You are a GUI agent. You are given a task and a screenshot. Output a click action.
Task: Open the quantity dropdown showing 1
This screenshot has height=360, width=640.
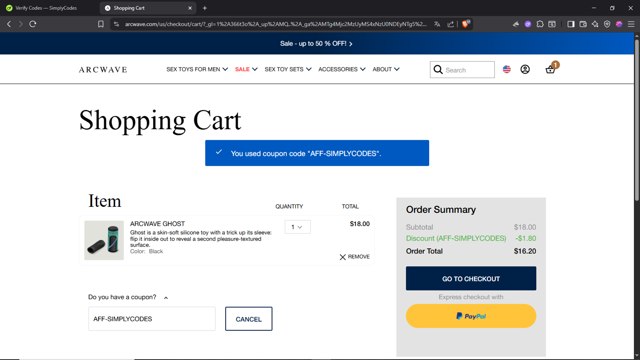coord(297,227)
